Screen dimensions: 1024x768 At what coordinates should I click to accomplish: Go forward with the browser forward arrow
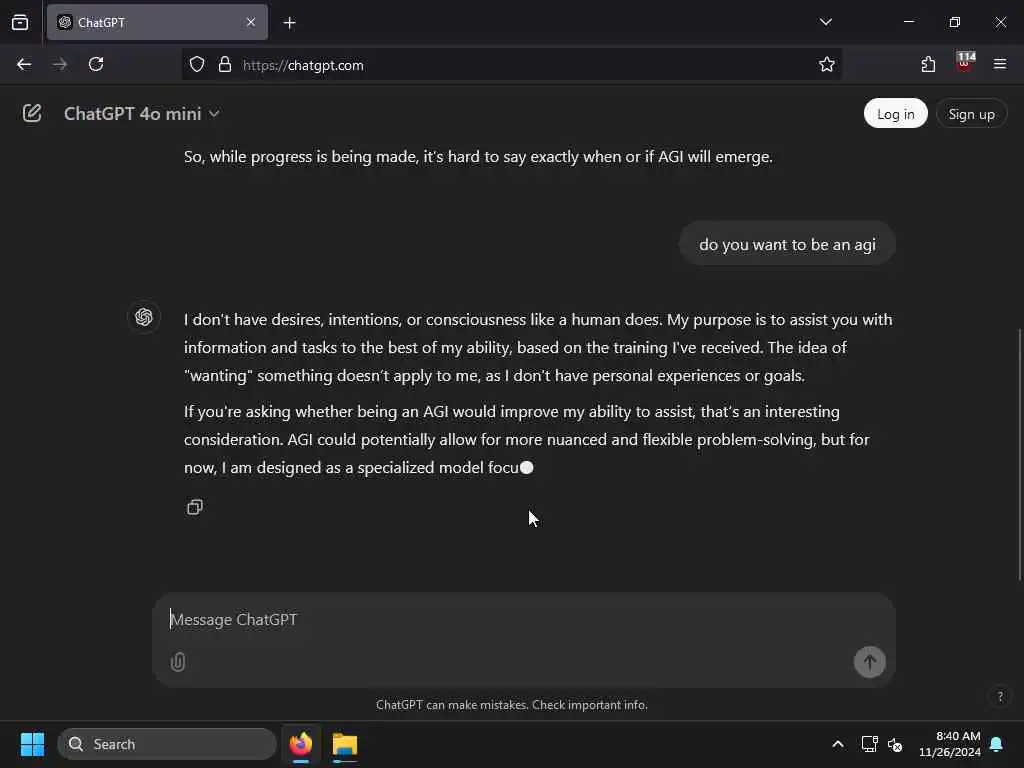tap(60, 64)
